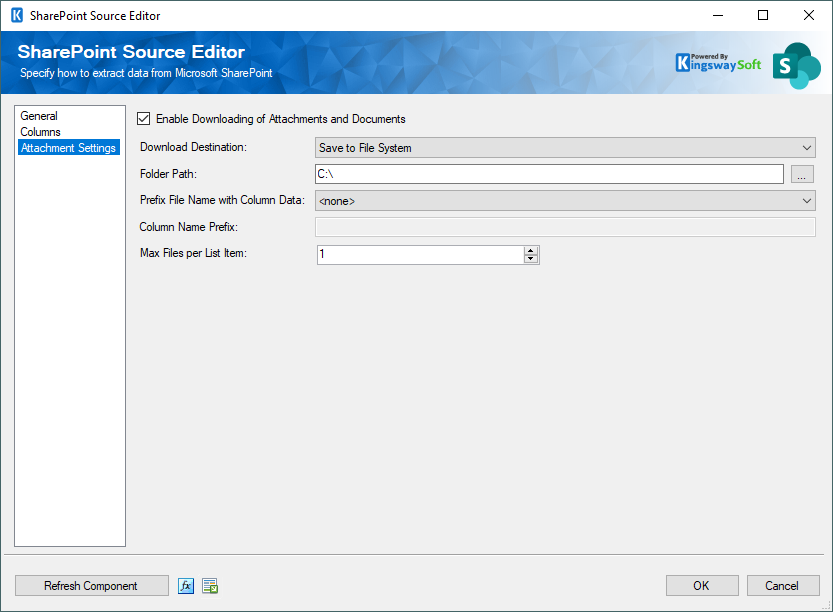The width and height of the screenshot is (833, 612).
Task: Click the Folder Path input field
Action: [x=549, y=174]
